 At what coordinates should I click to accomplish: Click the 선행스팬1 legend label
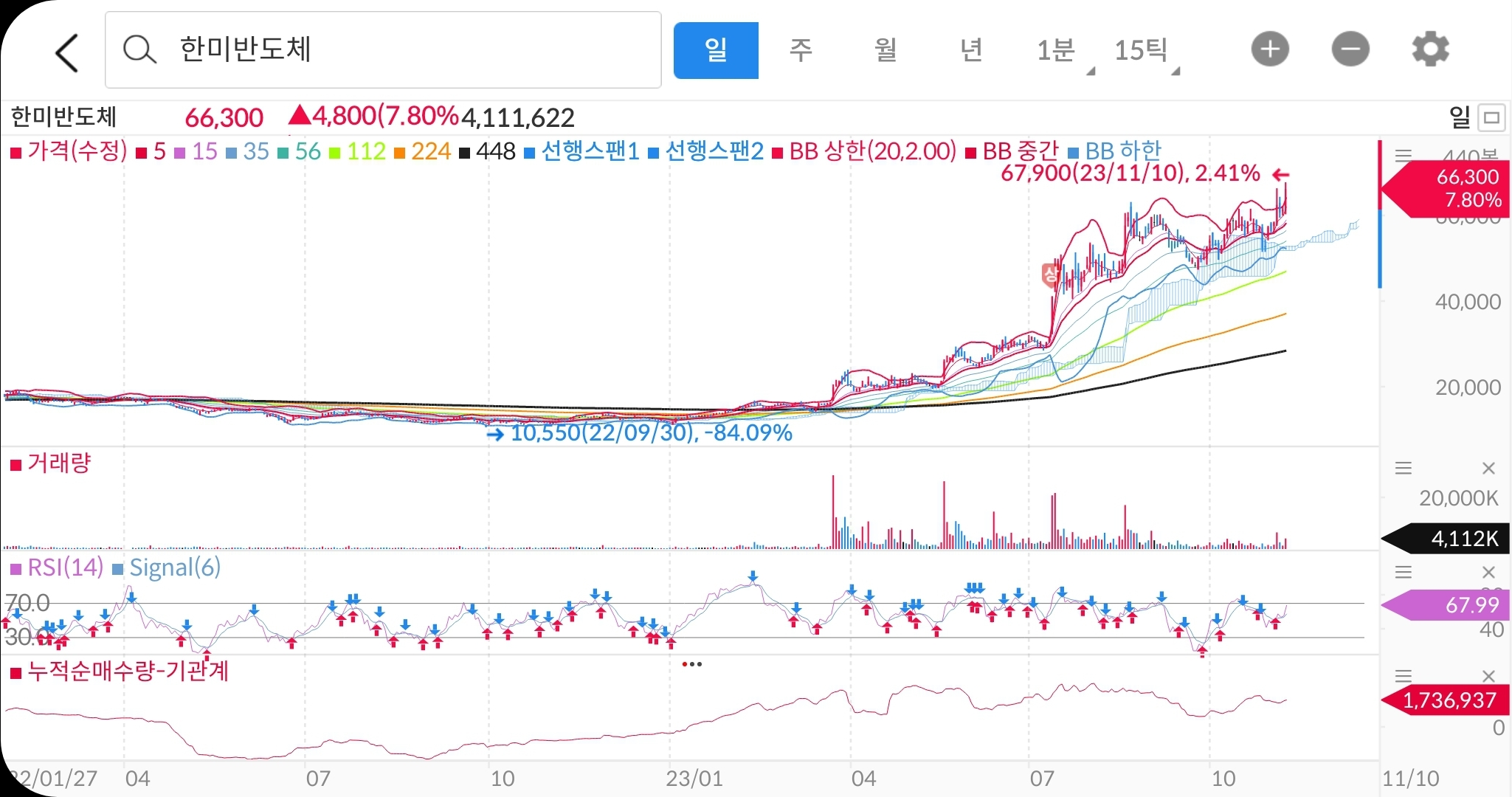581,151
